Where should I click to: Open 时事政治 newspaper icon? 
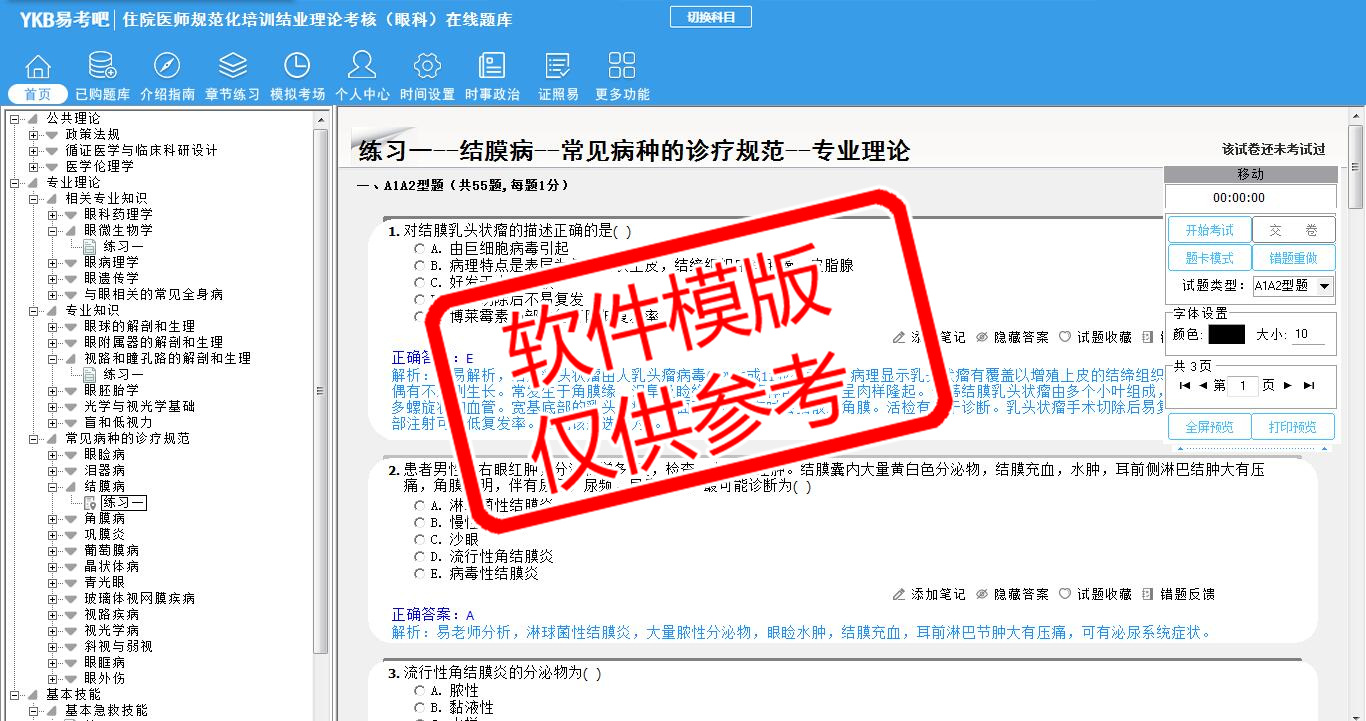tap(492, 67)
